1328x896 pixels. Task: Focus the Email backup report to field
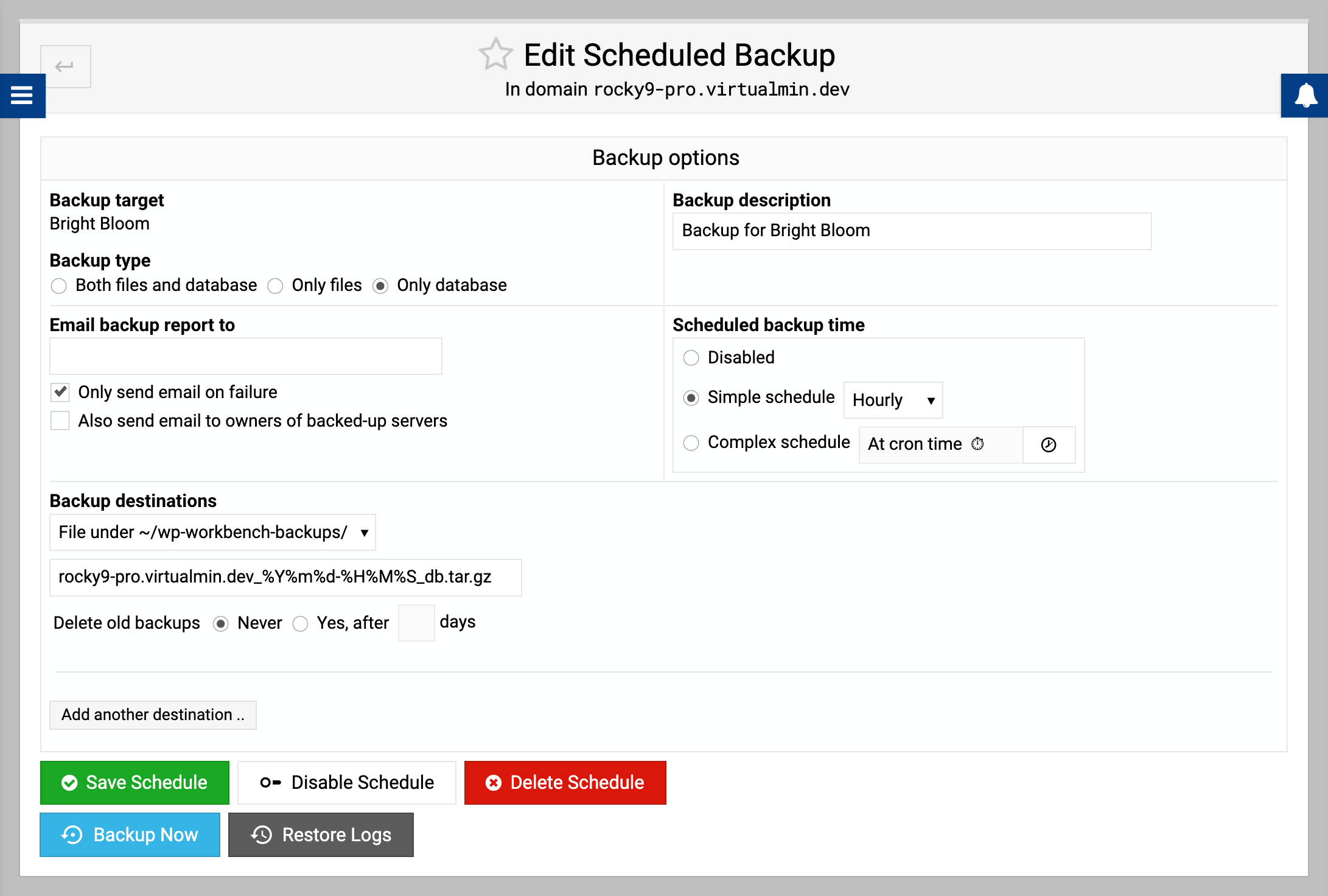tap(246, 356)
